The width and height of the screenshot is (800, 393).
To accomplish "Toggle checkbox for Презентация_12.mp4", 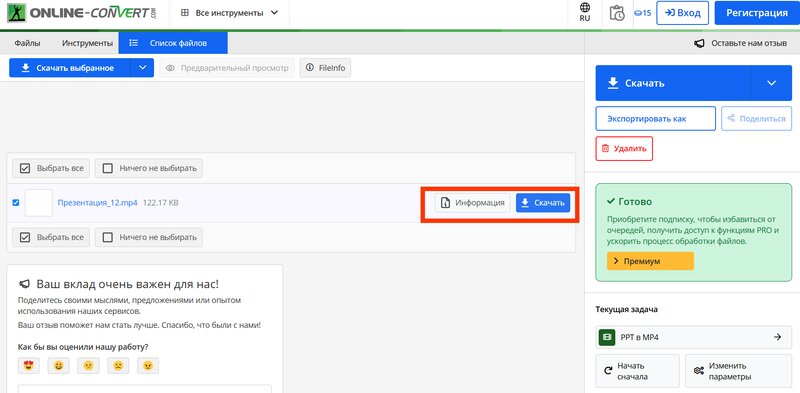I will [16, 203].
